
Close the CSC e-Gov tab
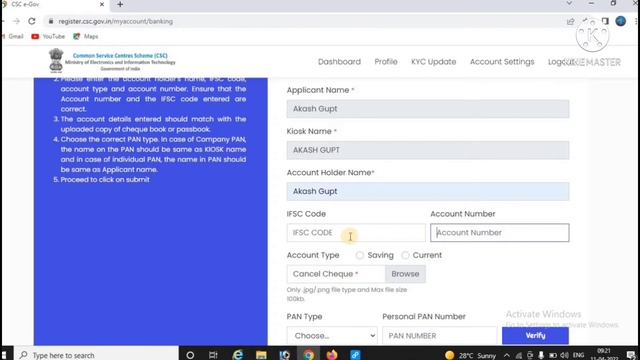[x=102, y=4]
